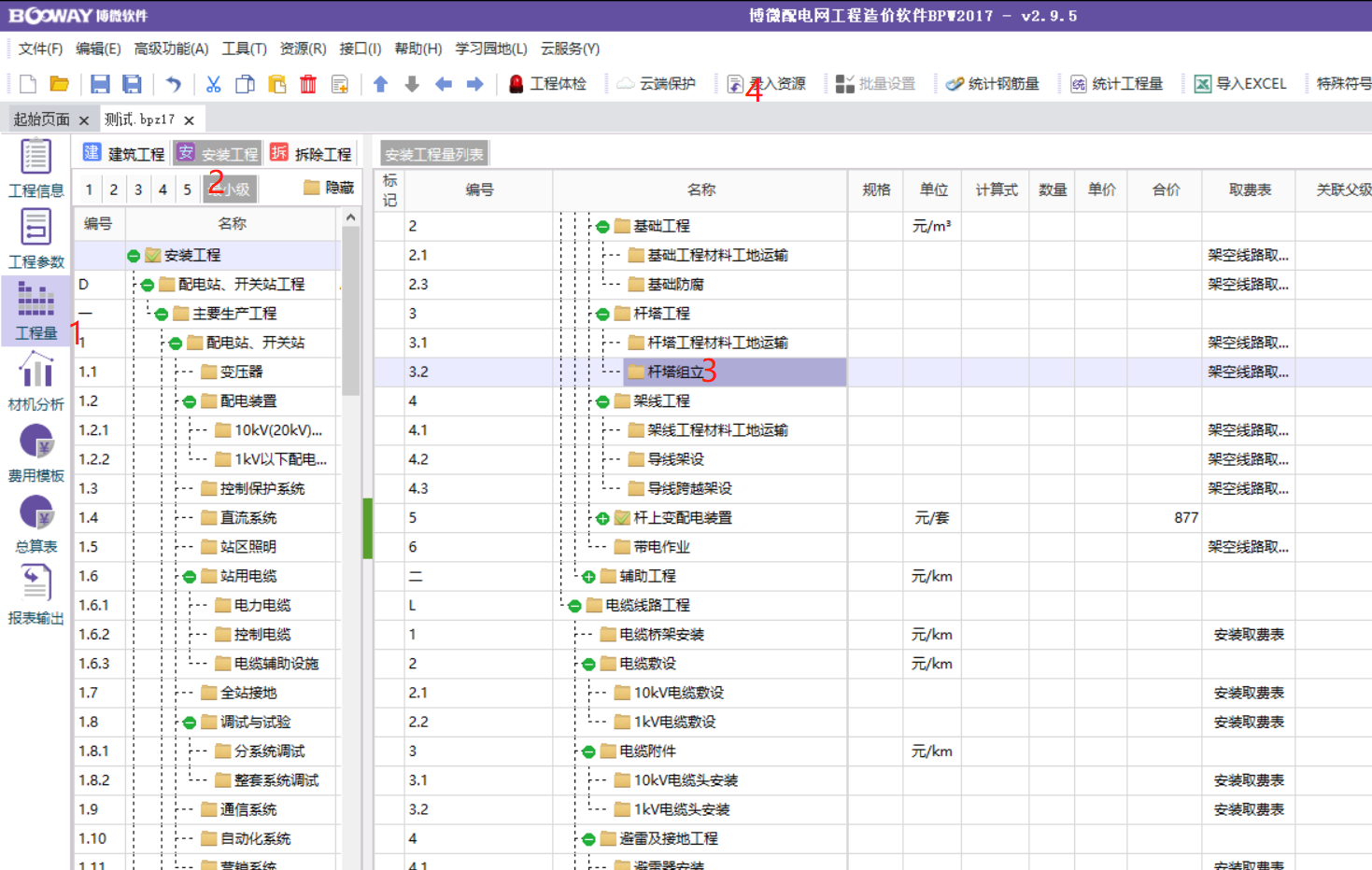The width and height of the screenshot is (1372, 870).
Task: Toggle hierarchy level 3 display
Action: coord(137,188)
